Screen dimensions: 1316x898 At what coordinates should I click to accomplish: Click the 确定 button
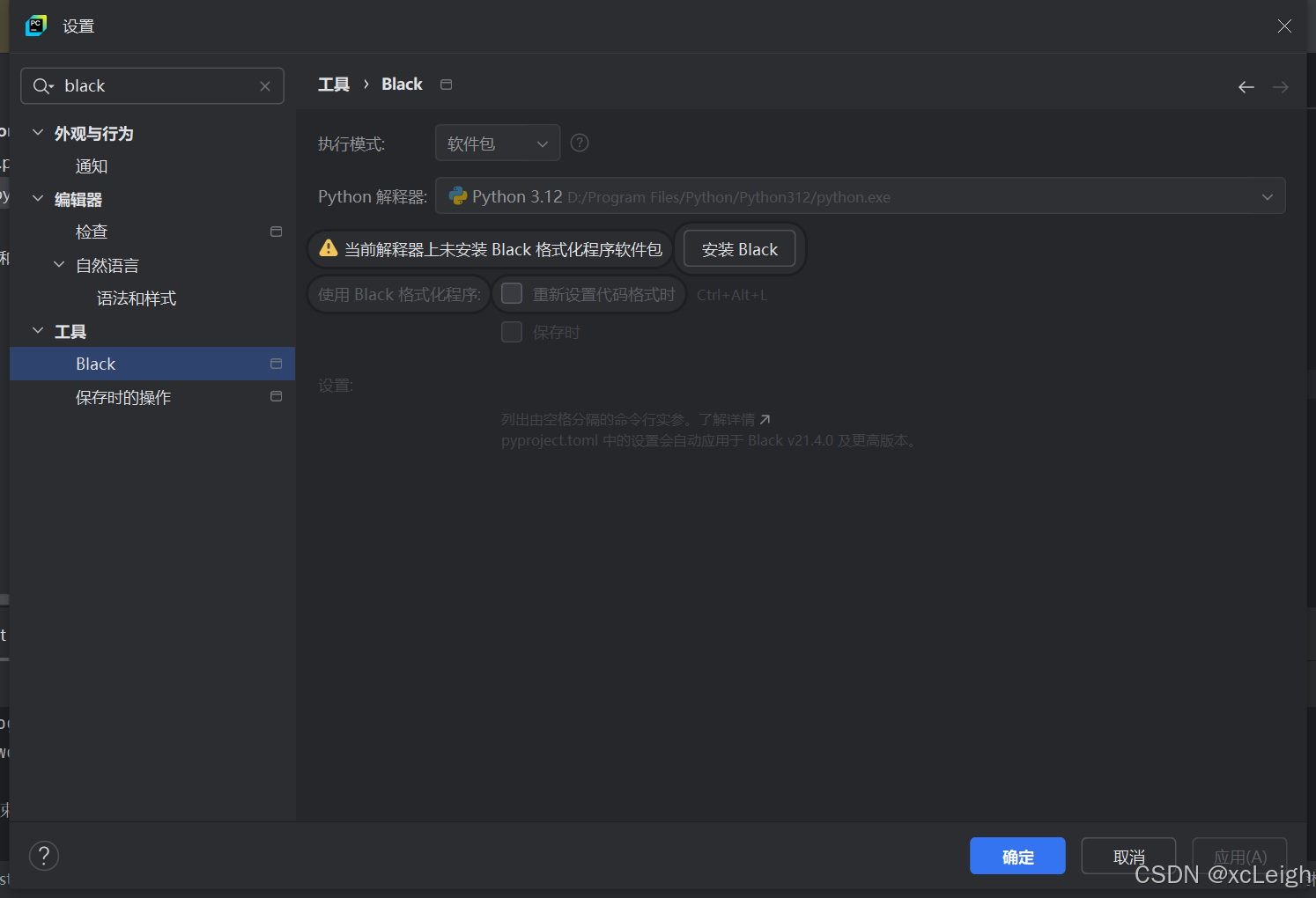pyautogui.click(x=1017, y=856)
